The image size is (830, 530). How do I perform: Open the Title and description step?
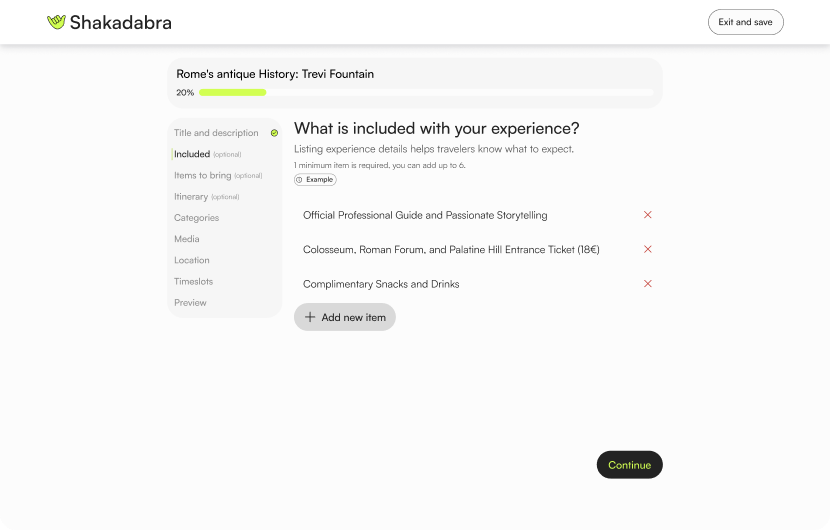216,133
